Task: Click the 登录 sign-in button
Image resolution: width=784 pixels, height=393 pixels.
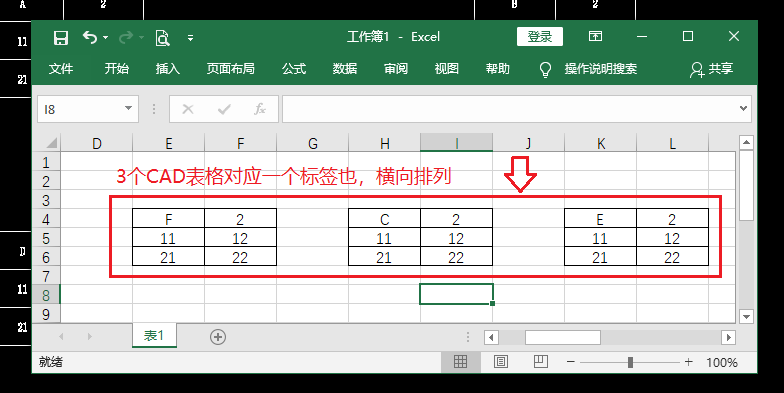Action: (540, 36)
